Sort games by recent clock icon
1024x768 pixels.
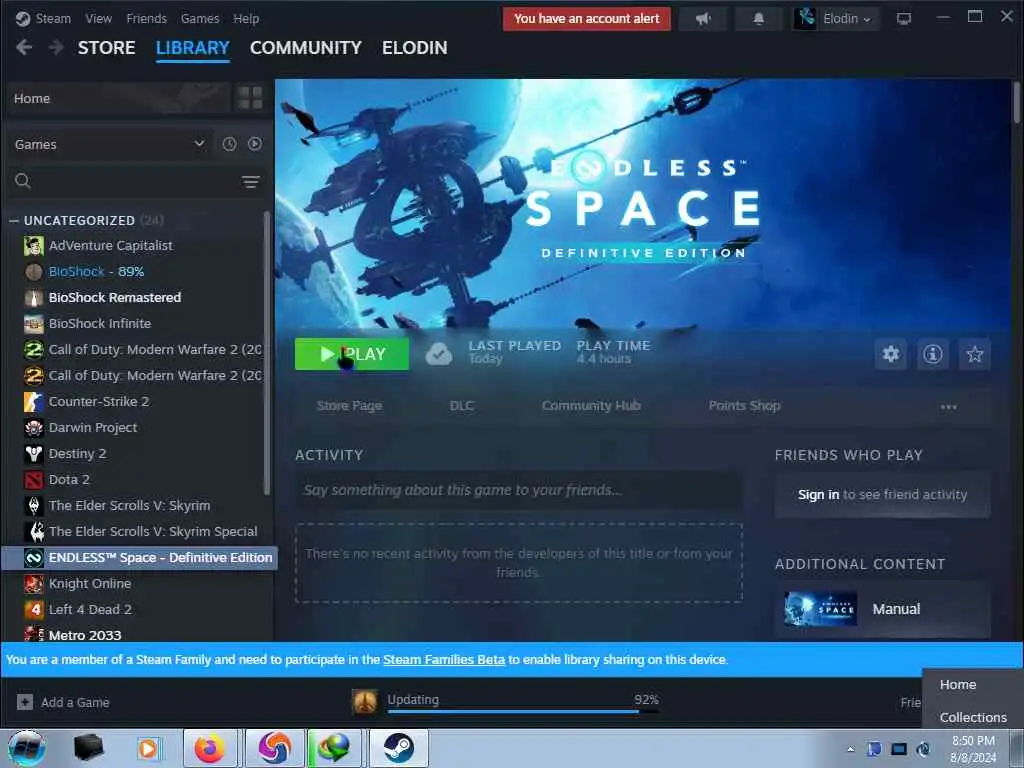click(x=229, y=144)
